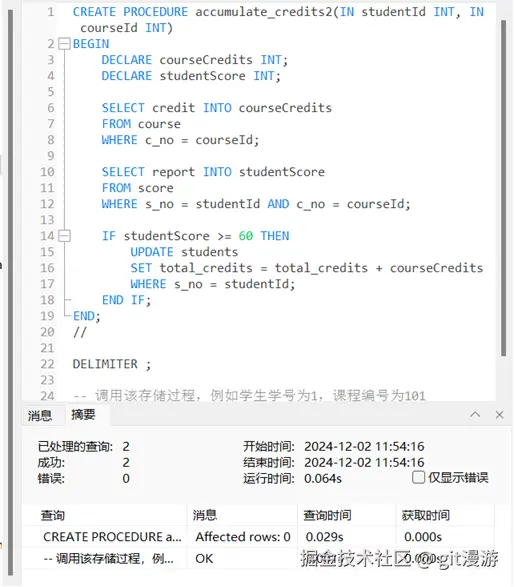Click the SELECT credit INTO courseCredits line
This screenshot has width=515, height=587.
pyautogui.click(x=217, y=108)
